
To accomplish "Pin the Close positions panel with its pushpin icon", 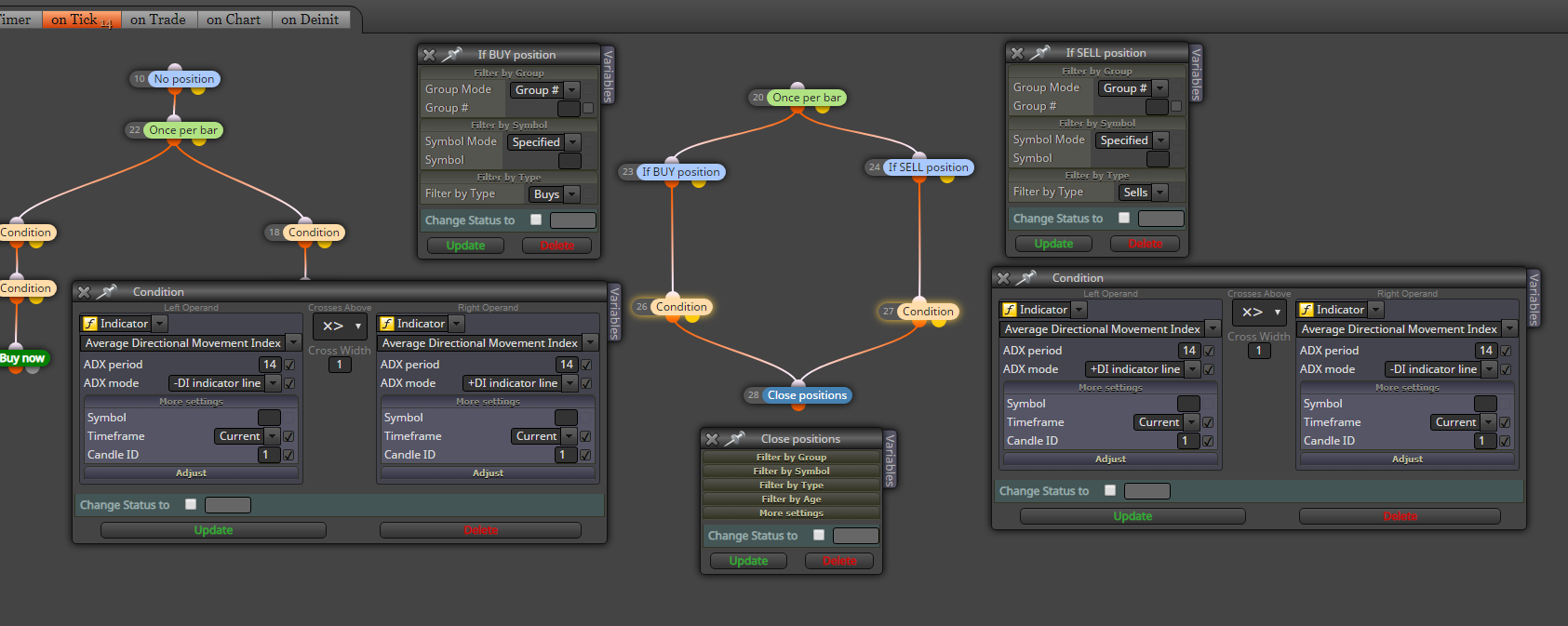I will 734,439.
